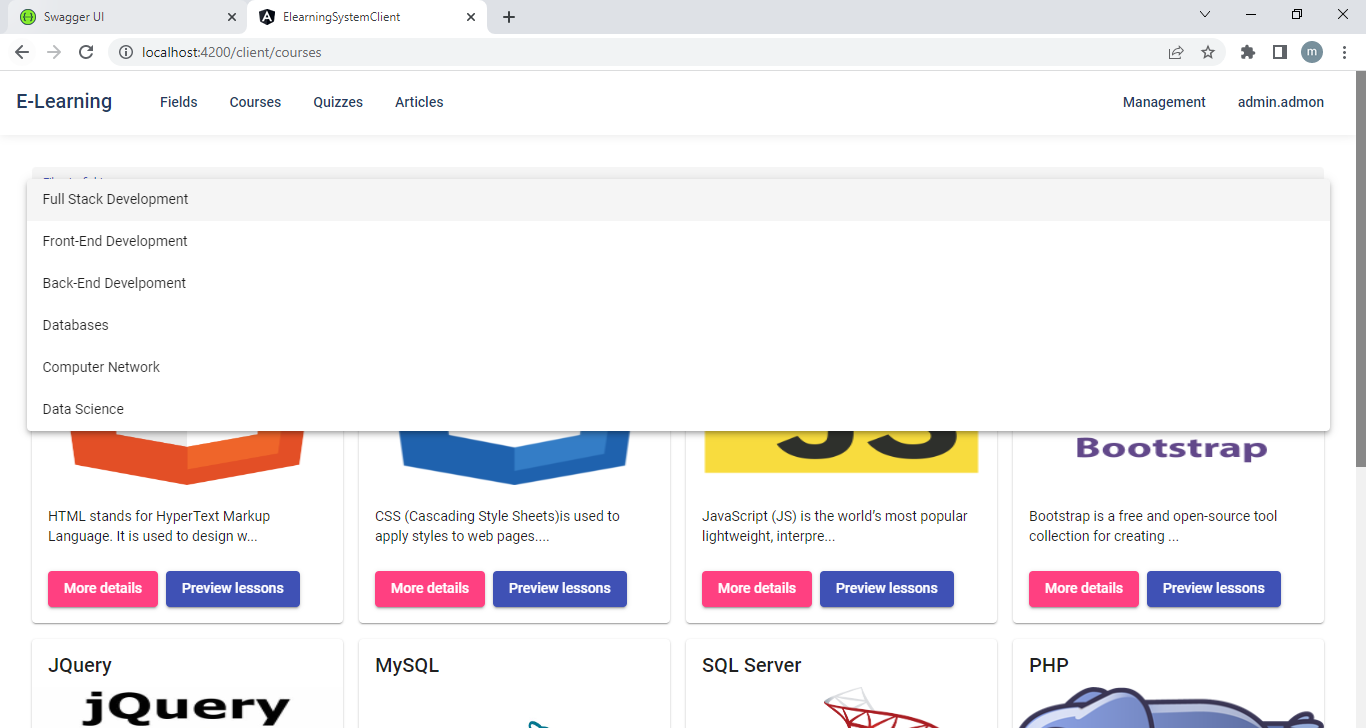Image resolution: width=1366 pixels, height=728 pixels.
Task: Open Chrome three-dot menu
Action: point(1344,52)
